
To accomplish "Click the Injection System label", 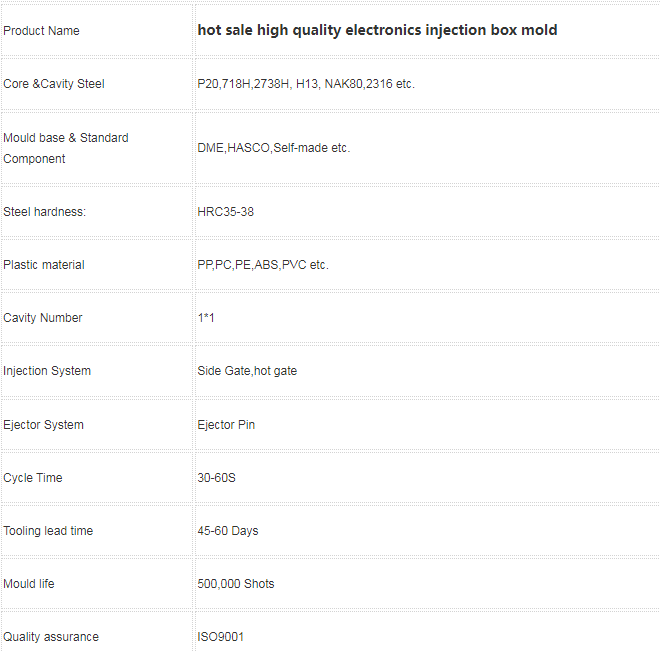I will click(x=47, y=371).
